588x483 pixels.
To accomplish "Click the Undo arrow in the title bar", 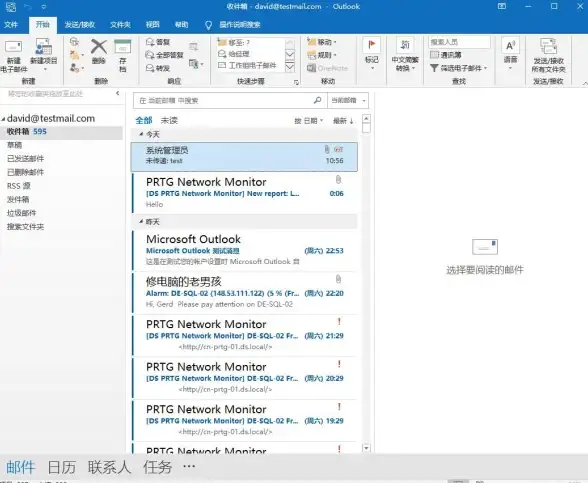I will [27, 7].
